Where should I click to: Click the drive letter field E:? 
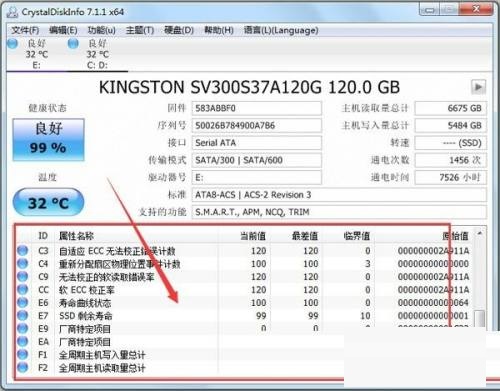257,178
